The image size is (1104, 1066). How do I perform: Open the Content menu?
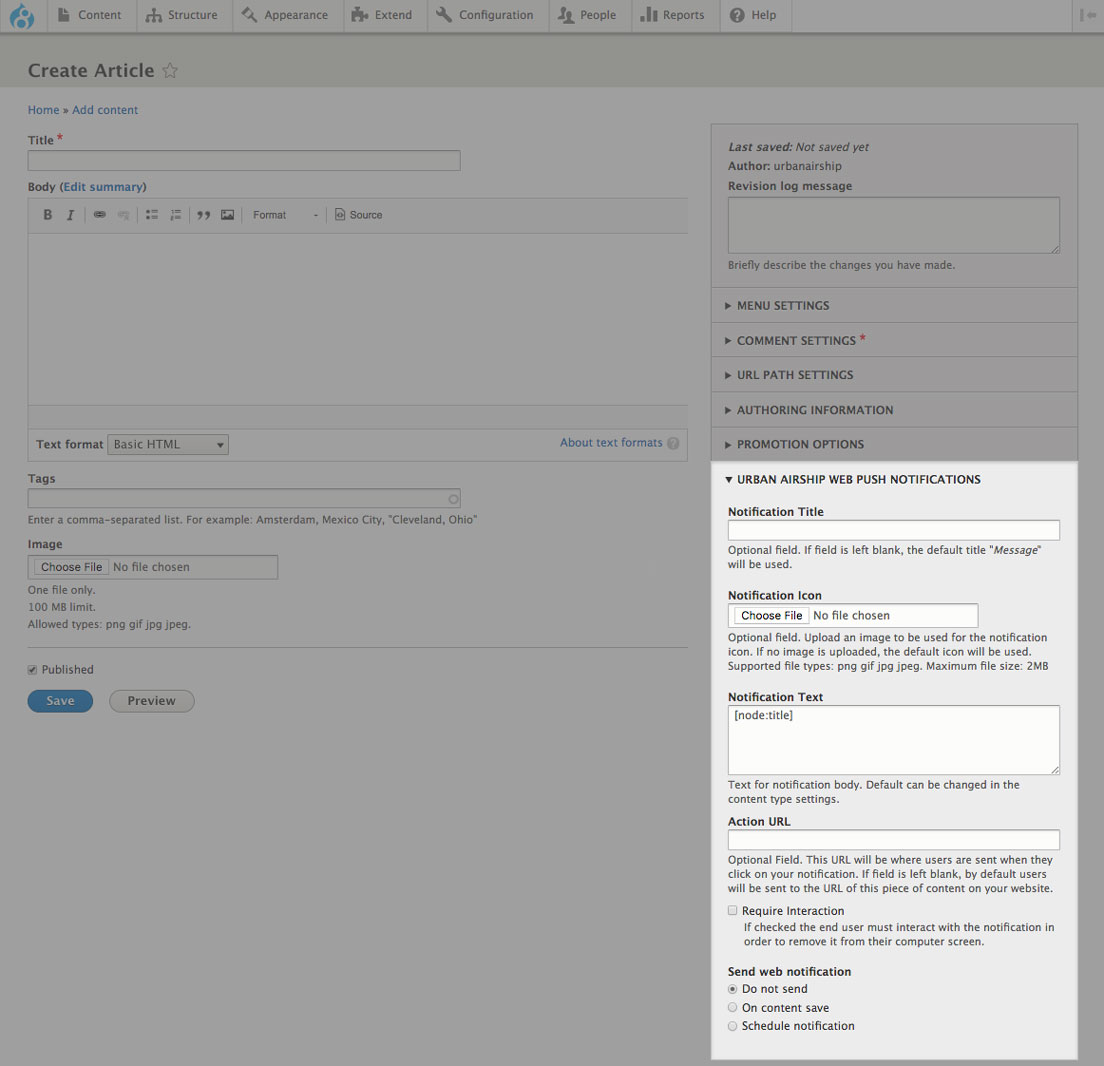point(89,15)
